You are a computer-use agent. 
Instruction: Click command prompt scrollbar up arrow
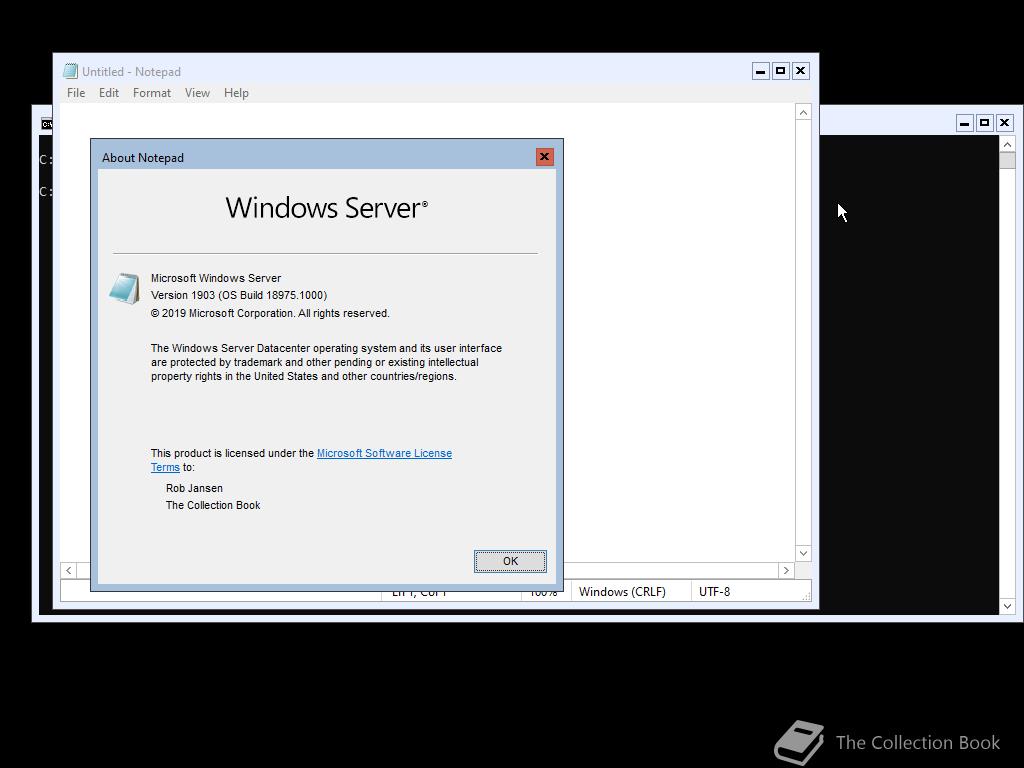click(1008, 144)
